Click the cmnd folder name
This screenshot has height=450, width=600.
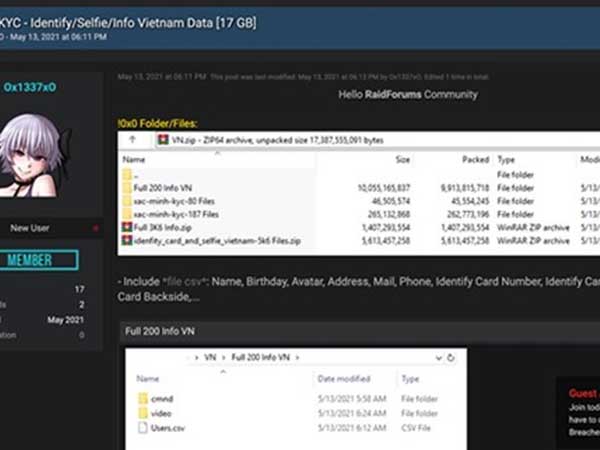click(x=162, y=399)
